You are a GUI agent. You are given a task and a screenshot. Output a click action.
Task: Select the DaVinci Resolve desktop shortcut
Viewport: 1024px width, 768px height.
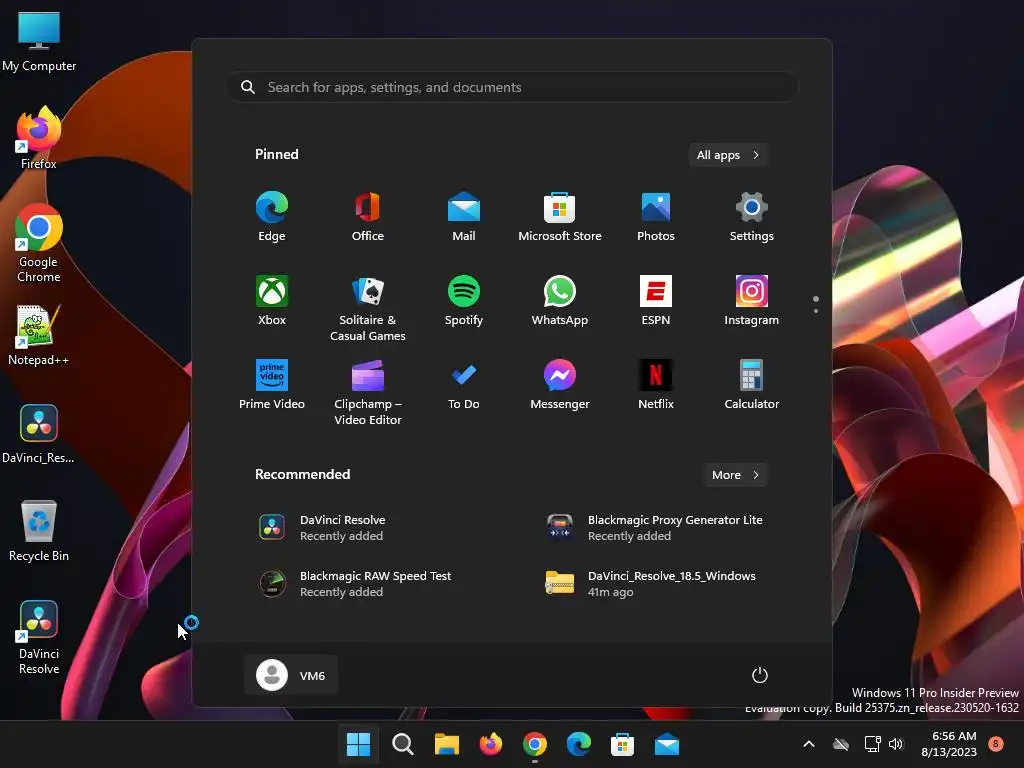[39, 637]
